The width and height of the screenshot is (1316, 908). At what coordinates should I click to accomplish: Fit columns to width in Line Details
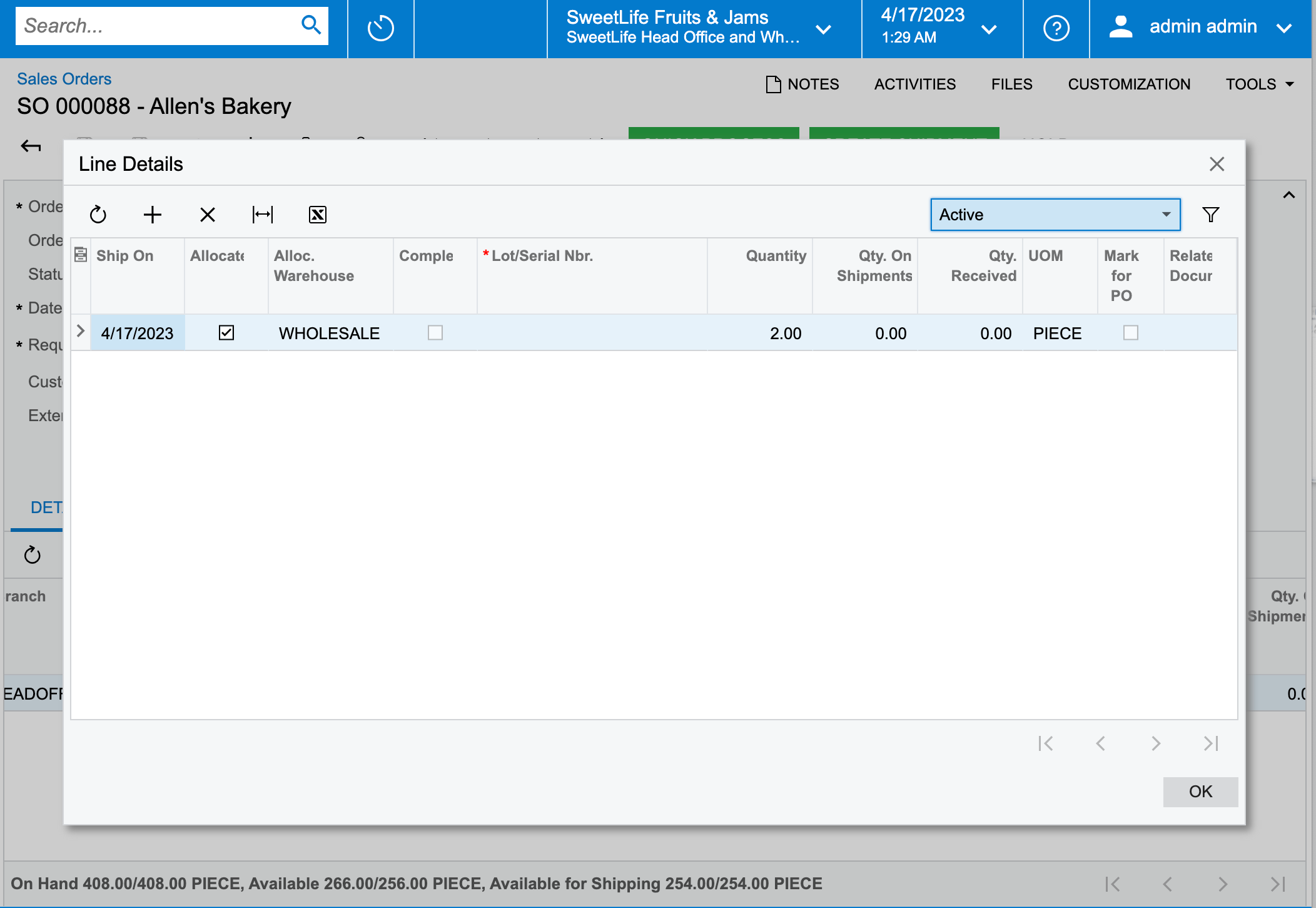[x=263, y=215]
